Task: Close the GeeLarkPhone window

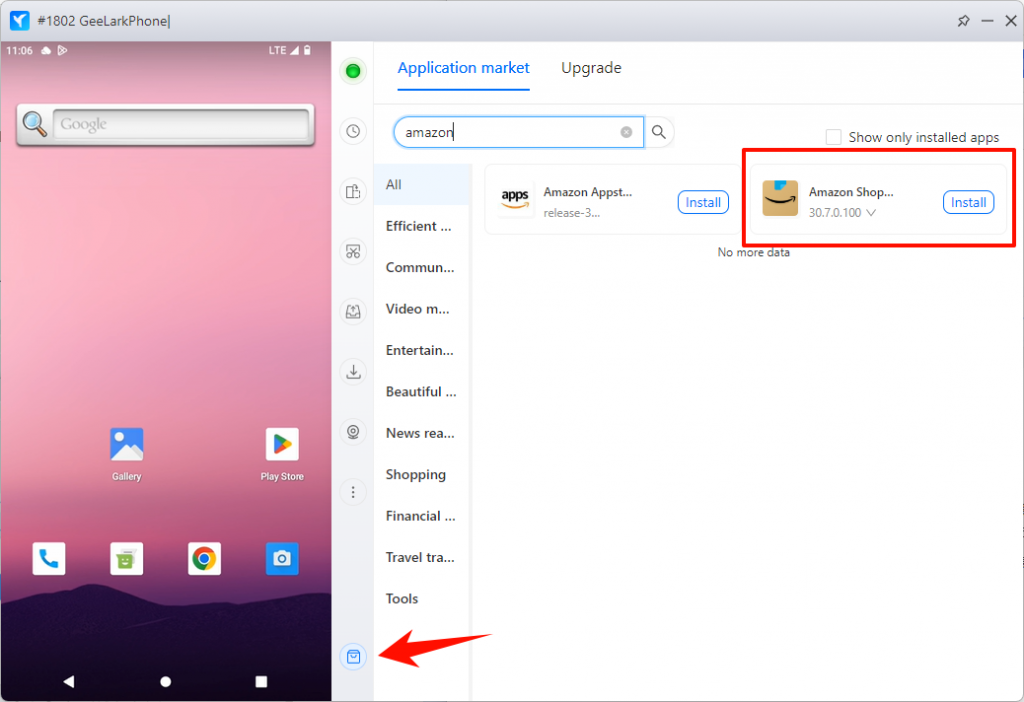Action: pos(1011,21)
